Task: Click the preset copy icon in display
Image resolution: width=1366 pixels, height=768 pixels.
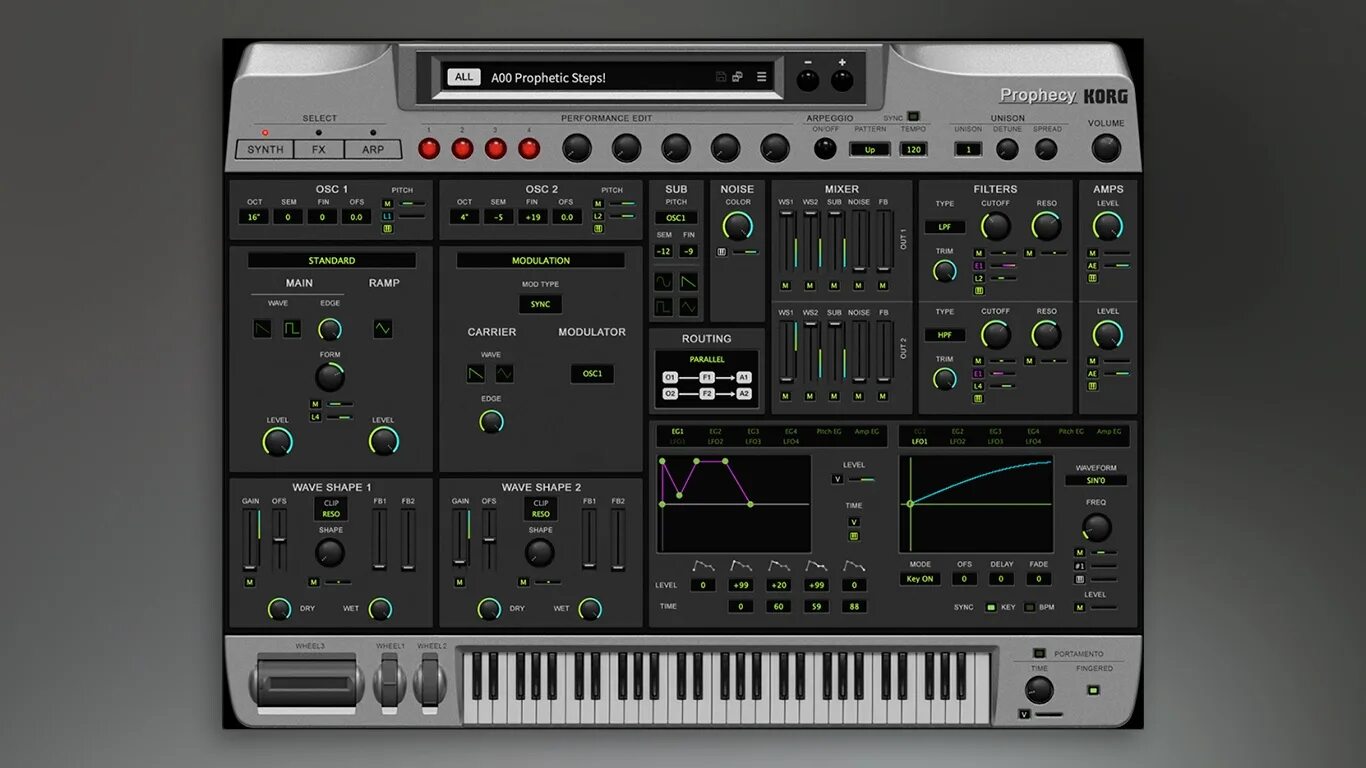Action: [x=738, y=77]
